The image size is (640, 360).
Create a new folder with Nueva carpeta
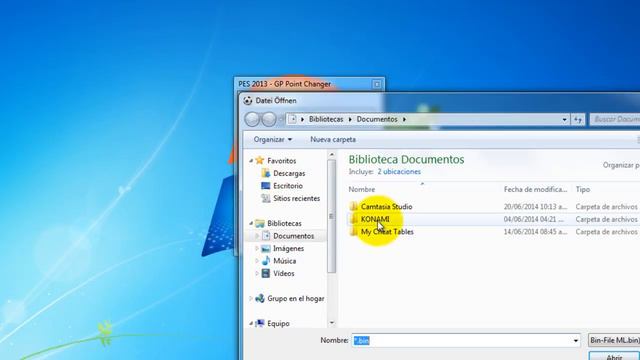pos(333,140)
